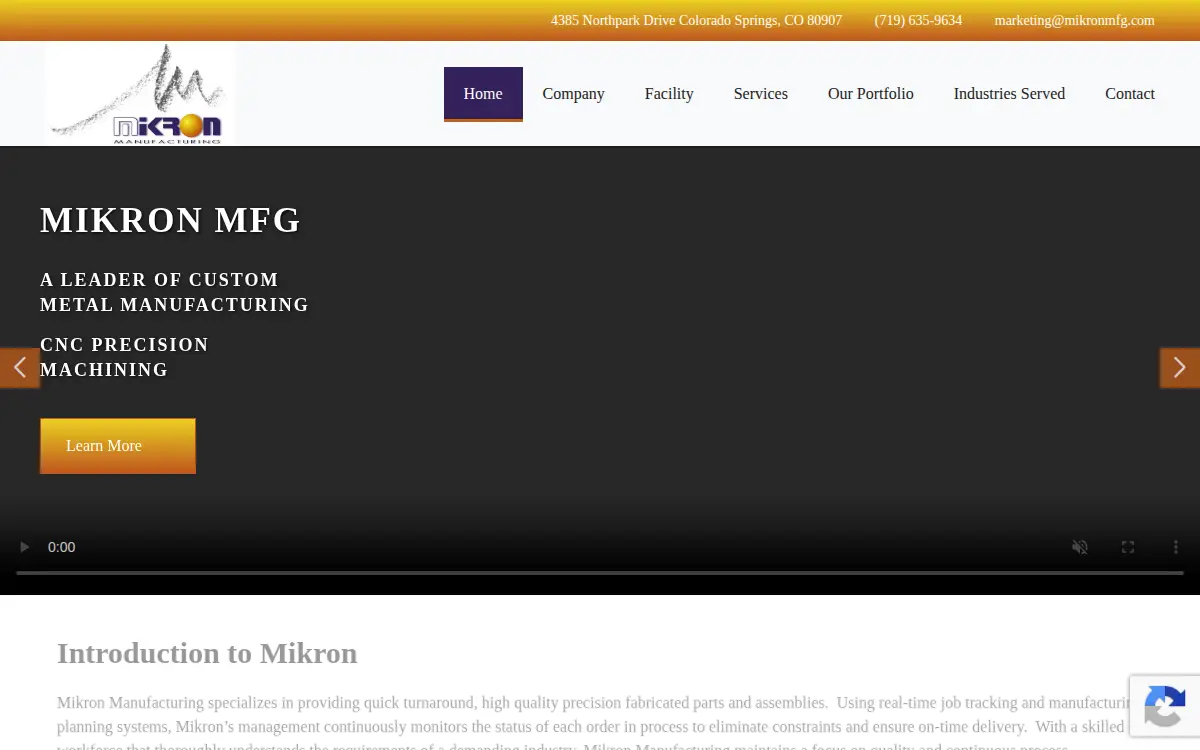Image resolution: width=1200 pixels, height=750 pixels.
Task: Click the Northpark Drive address text
Action: pyautogui.click(x=696, y=20)
